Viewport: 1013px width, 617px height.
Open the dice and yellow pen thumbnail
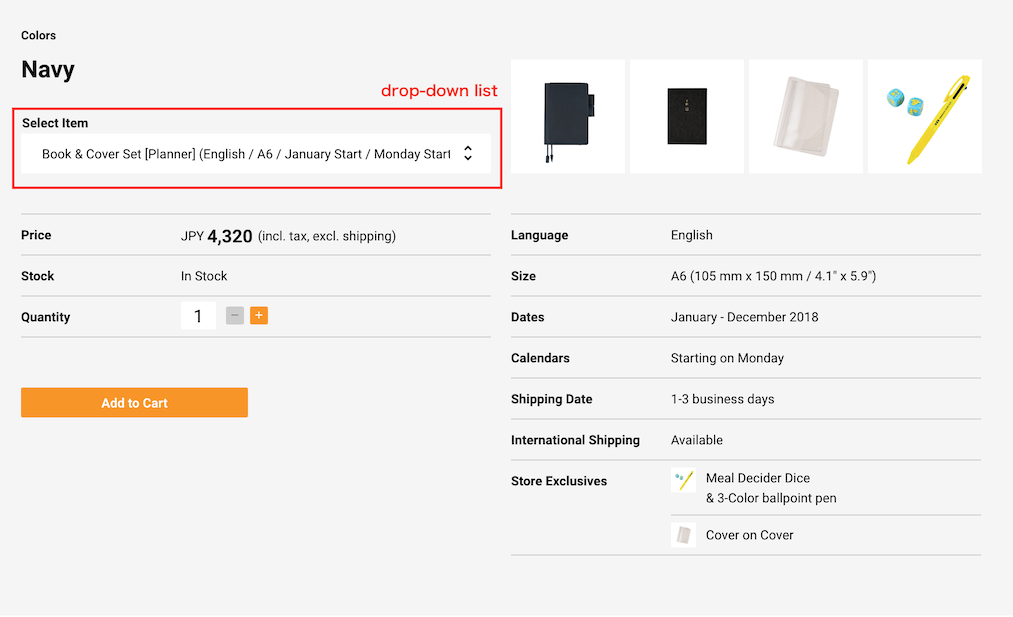pos(924,116)
